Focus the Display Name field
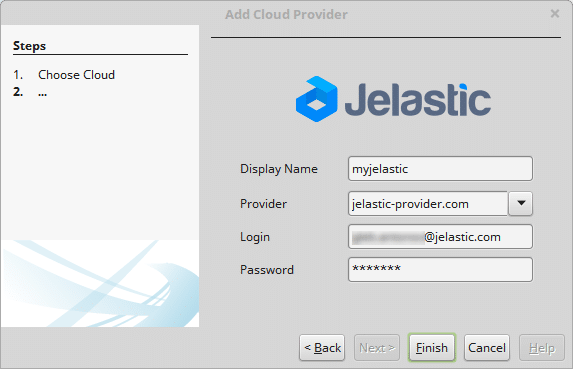573x369 pixels. 440,168
